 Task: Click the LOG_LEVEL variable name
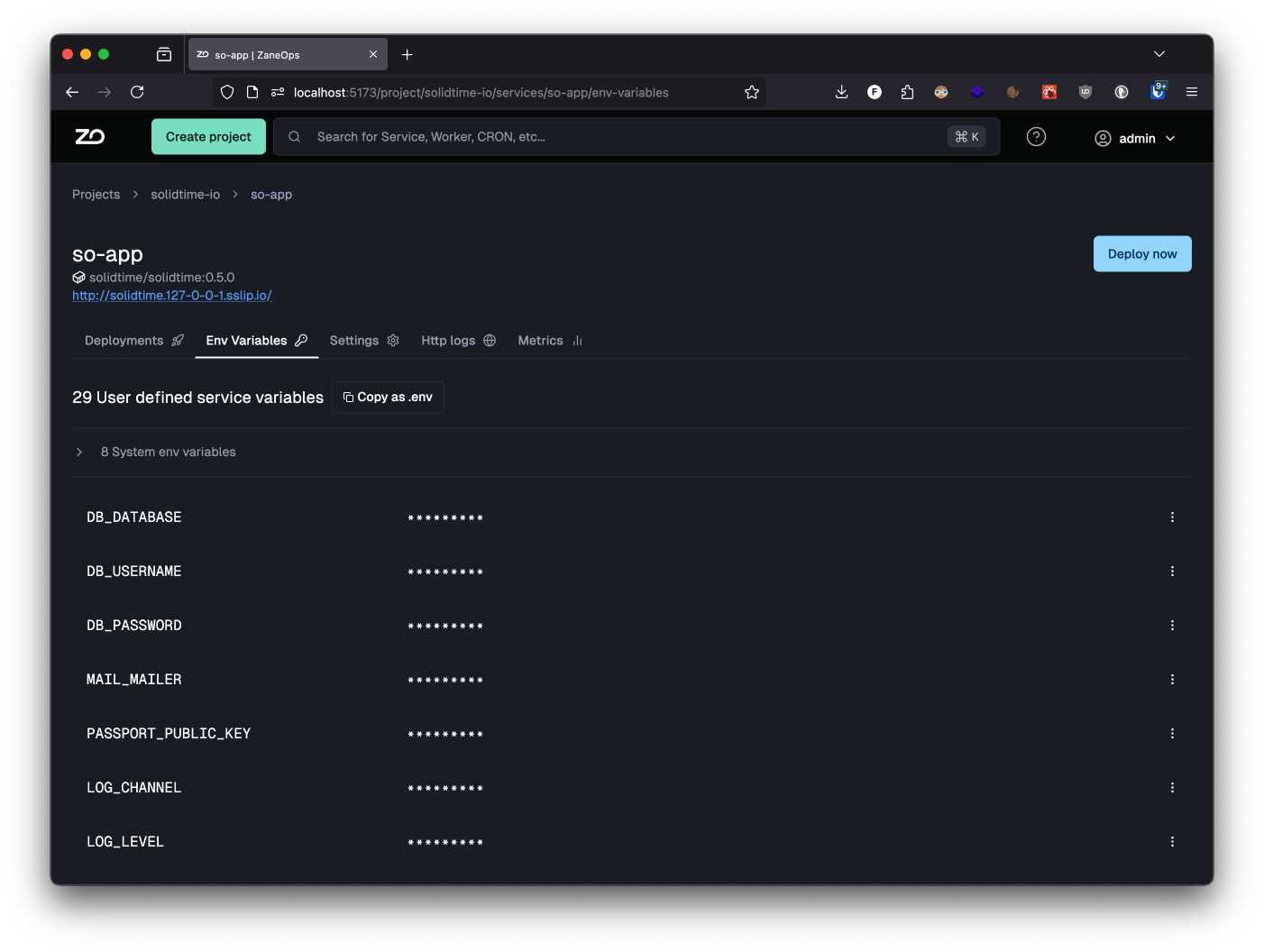click(x=125, y=842)
